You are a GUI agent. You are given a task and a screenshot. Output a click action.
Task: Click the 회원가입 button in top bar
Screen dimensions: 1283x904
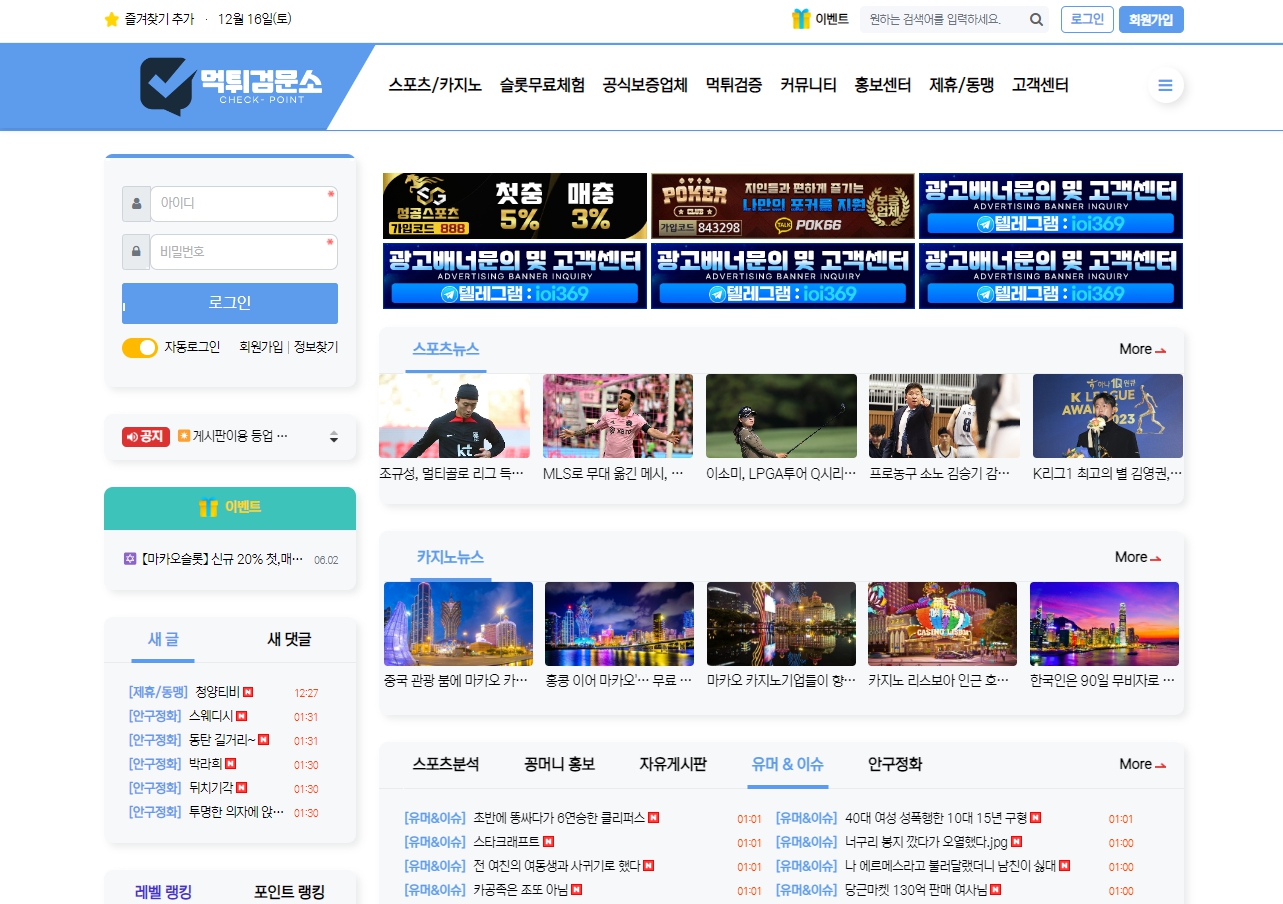coord(1151,20)
